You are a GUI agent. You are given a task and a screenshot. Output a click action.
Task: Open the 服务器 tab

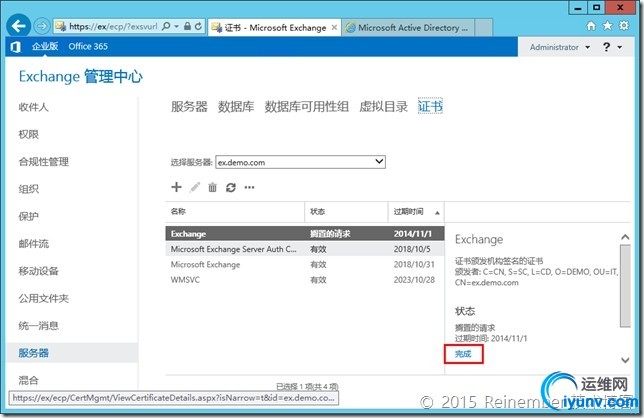(189, 107)
